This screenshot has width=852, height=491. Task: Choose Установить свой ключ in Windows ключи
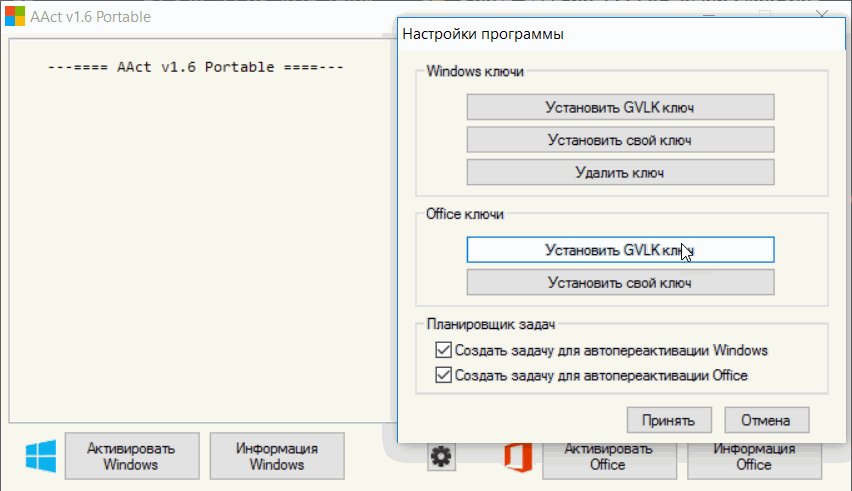(620, 140)
